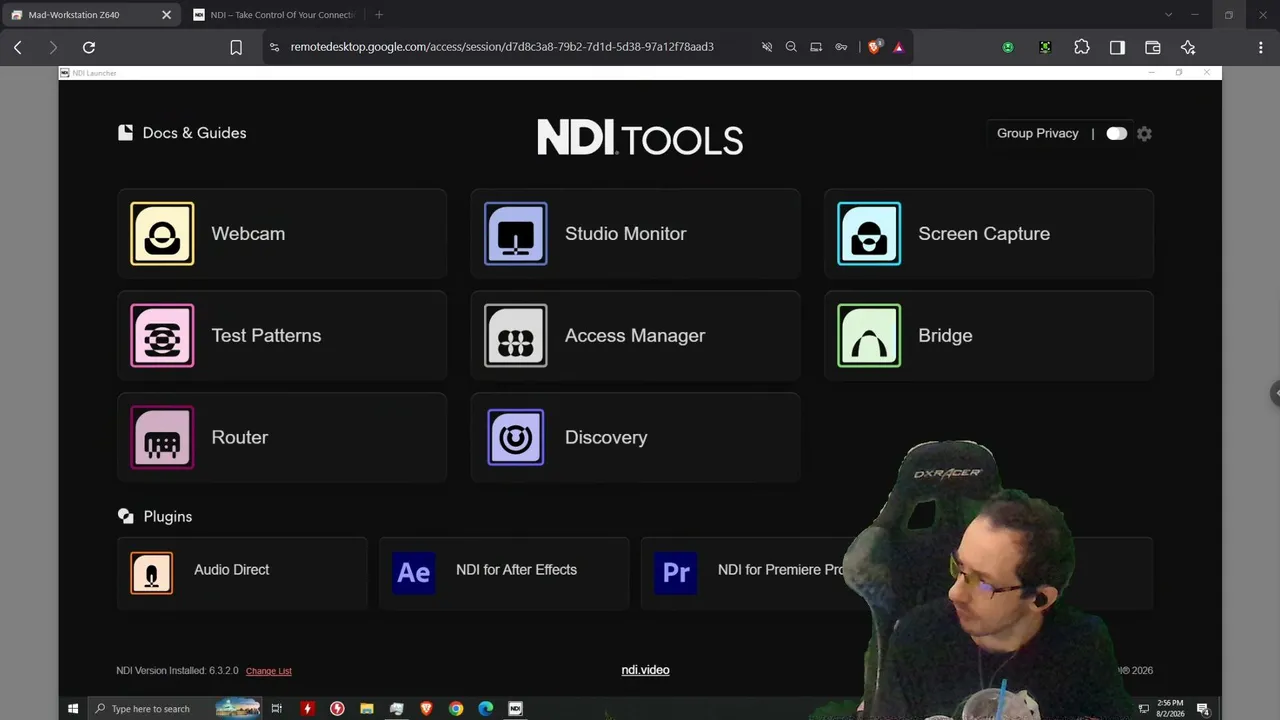
Task: Click the NDI for After Effects label
Action: (516, 570)
